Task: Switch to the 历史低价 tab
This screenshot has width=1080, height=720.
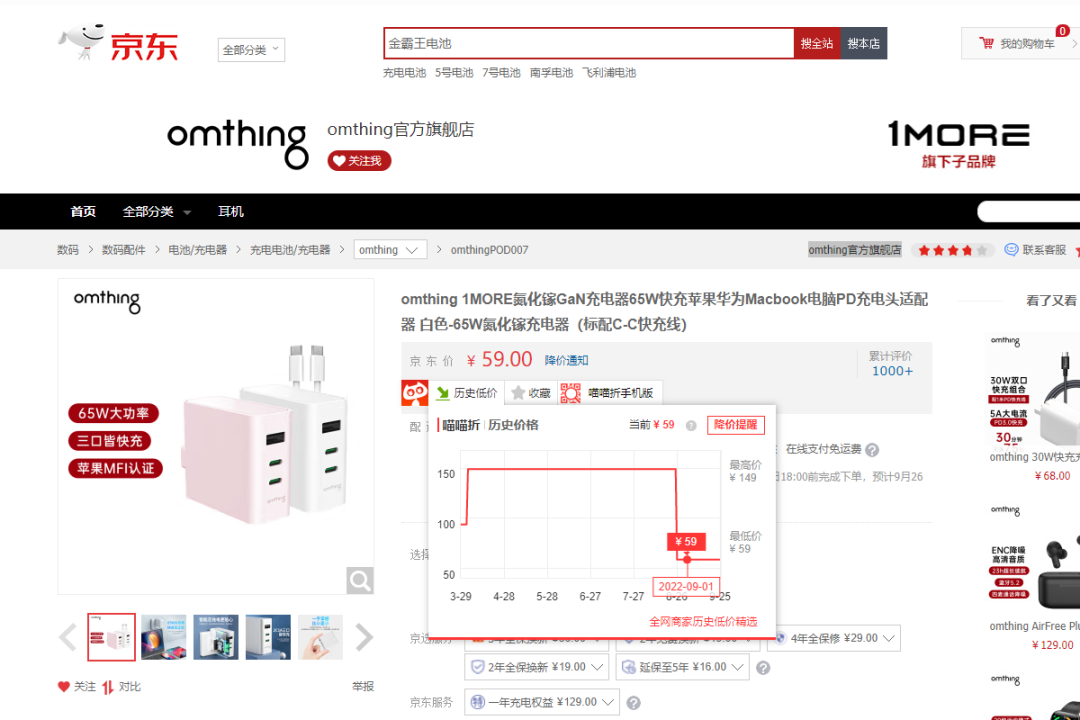Action: tap(466, 393)
